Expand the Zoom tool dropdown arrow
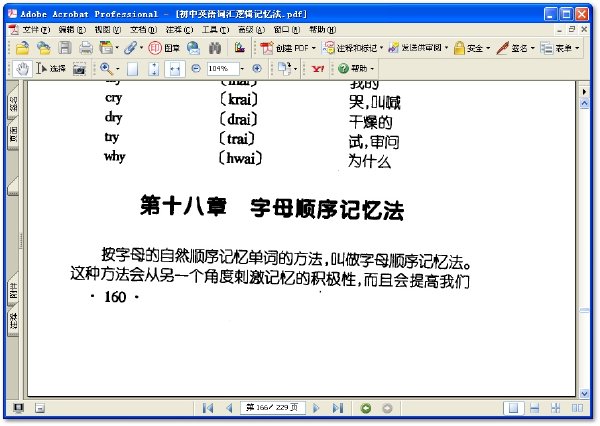Viewport: 600px width, 426px height. [117, 69]
